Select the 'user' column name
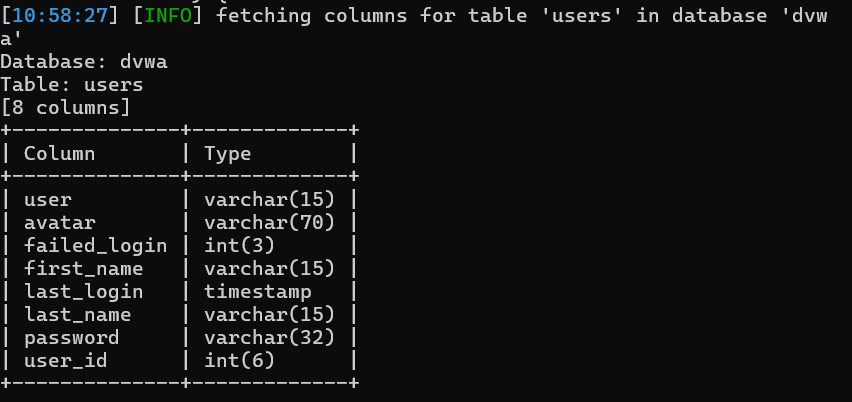852x402 pixels. pyautogui.click(x=48, y=200)
